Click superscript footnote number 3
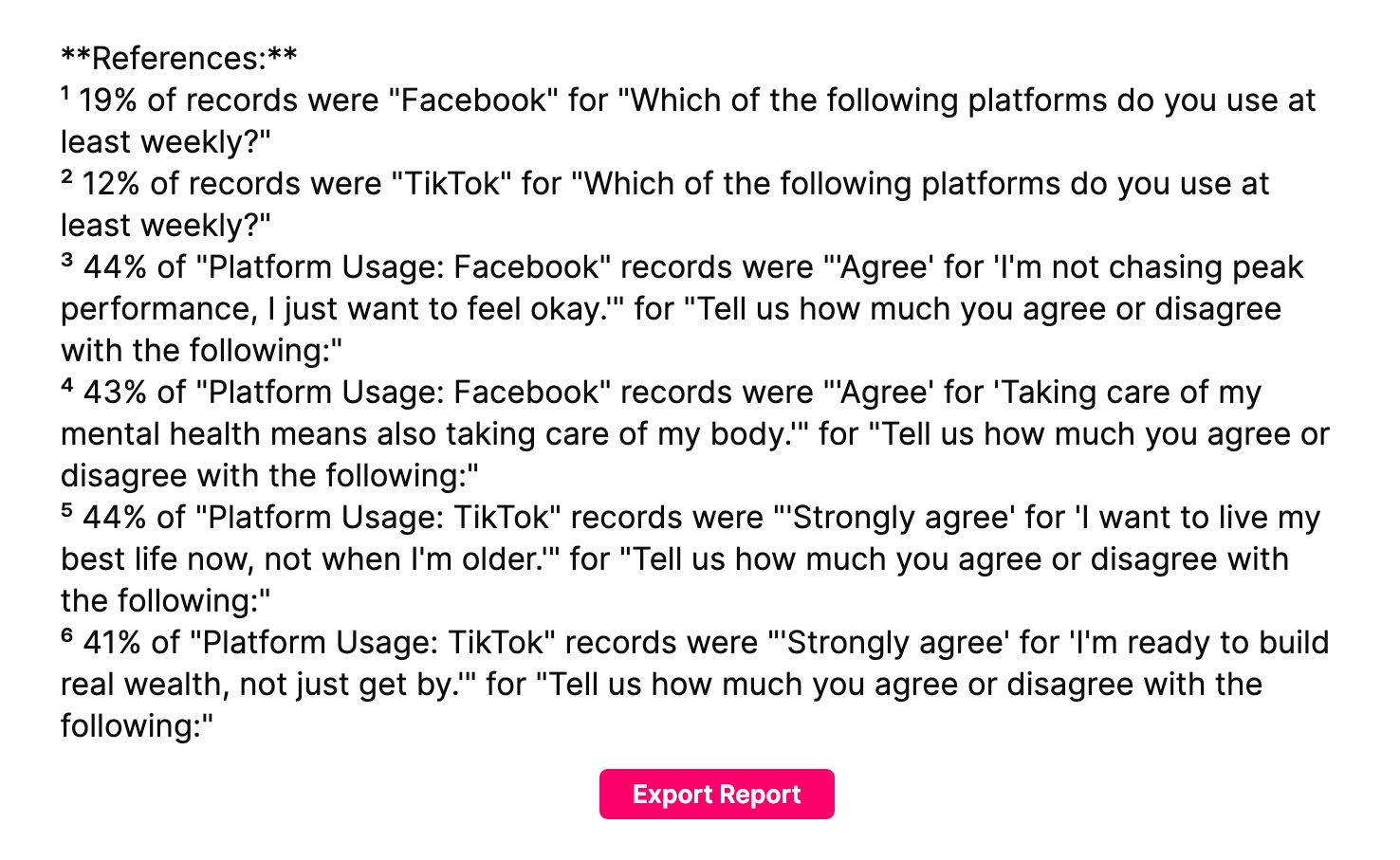This screenshot has width=1400, height=860. click(x=66, y=261)
